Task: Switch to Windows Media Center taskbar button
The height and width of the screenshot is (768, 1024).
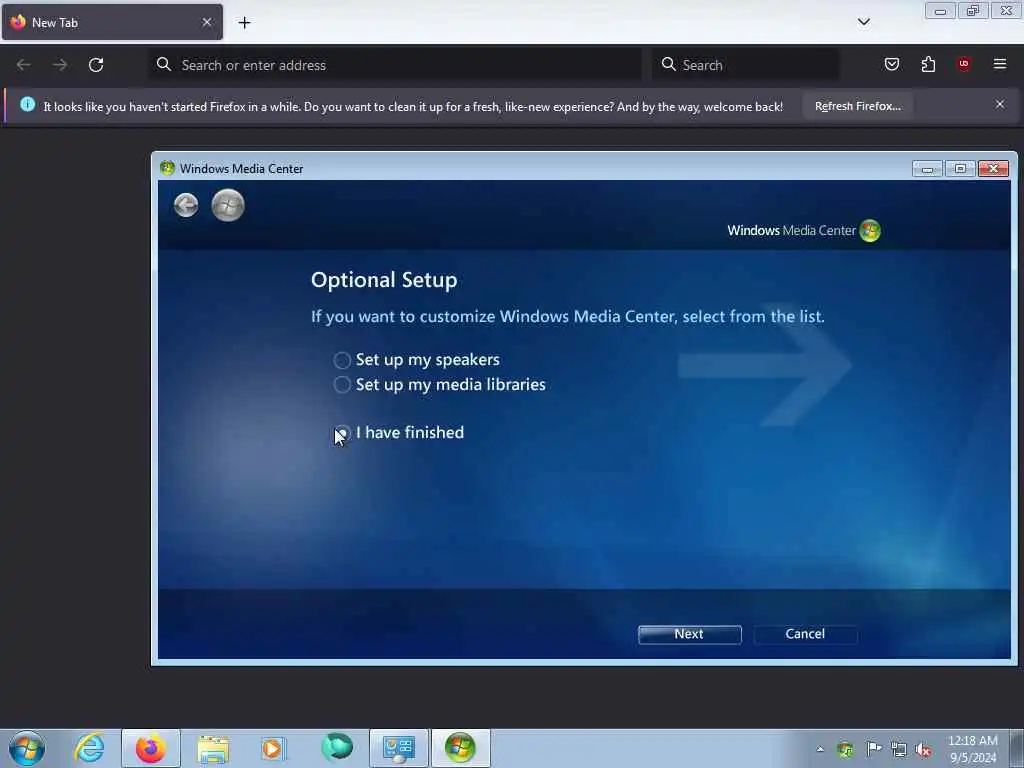Action: [460, 748]
